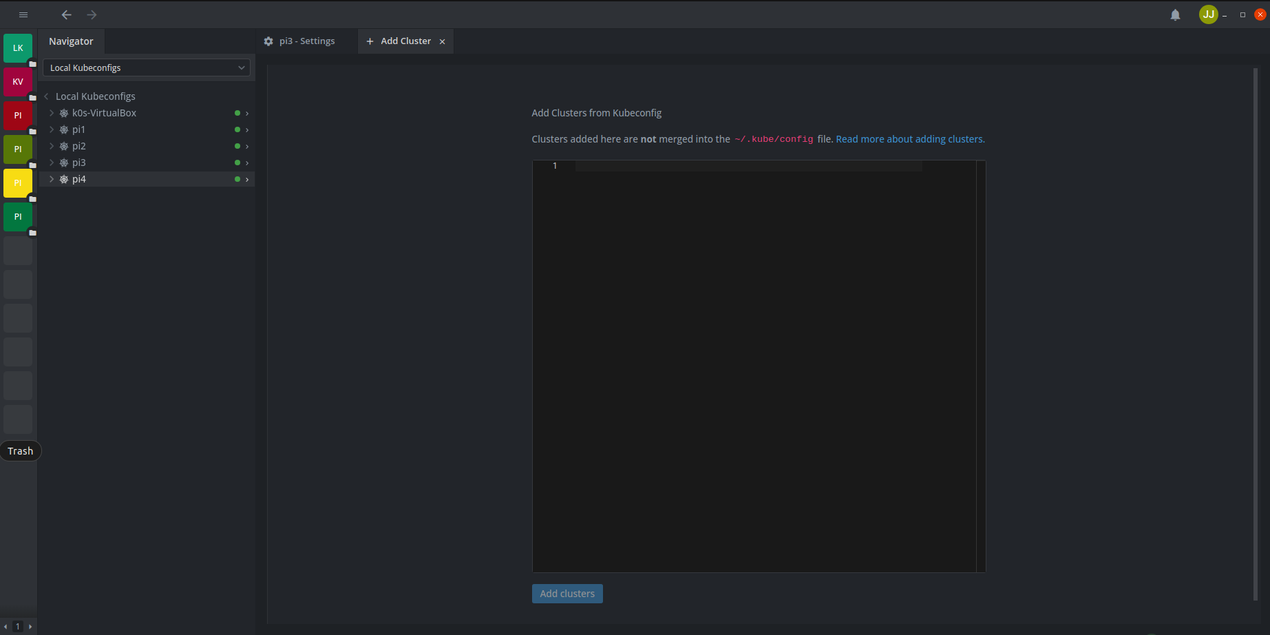Open the hamburger menu in the top bar

[x=23, y=15]
